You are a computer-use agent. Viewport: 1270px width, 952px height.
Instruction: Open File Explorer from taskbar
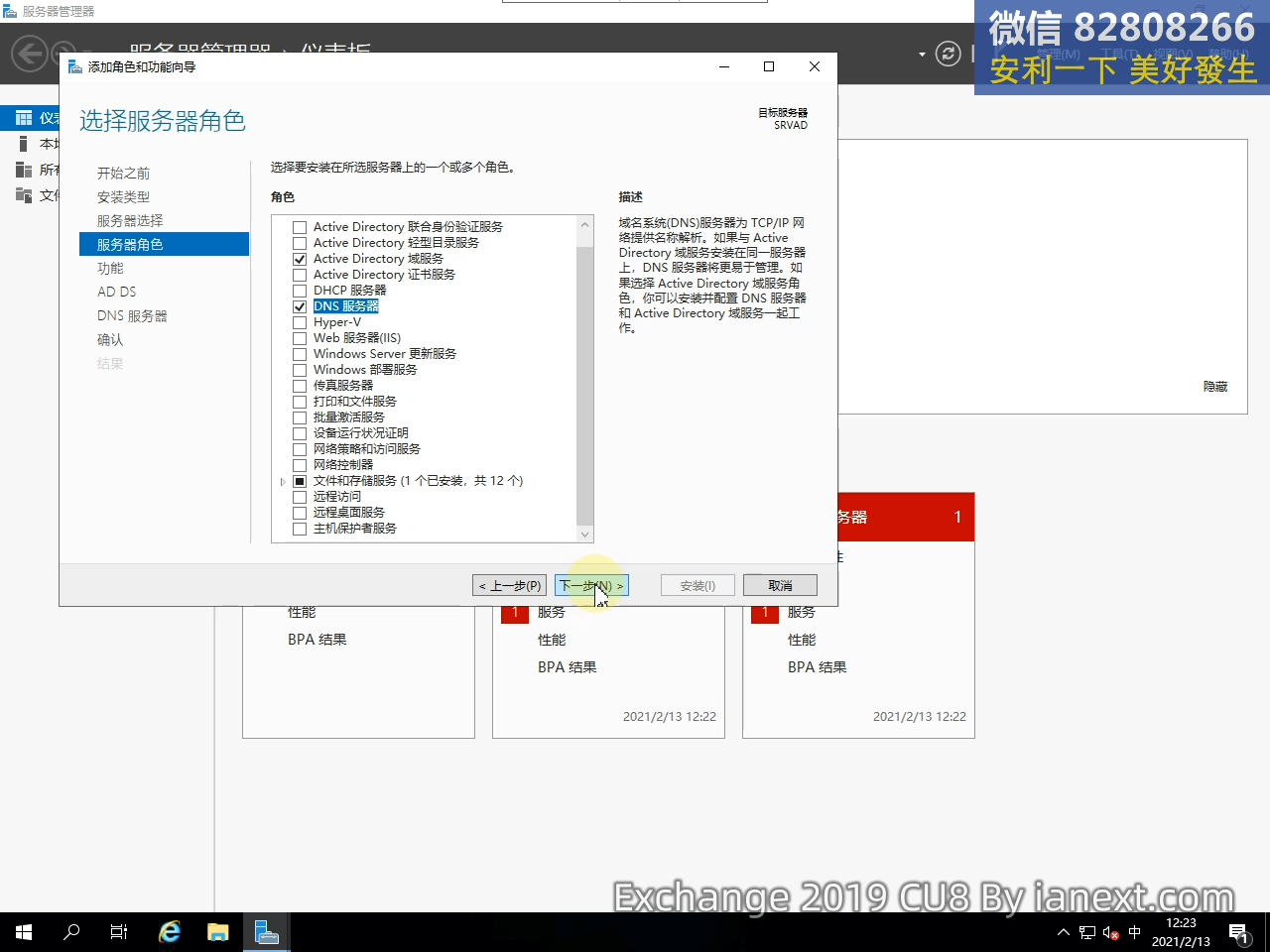[217, 932]
